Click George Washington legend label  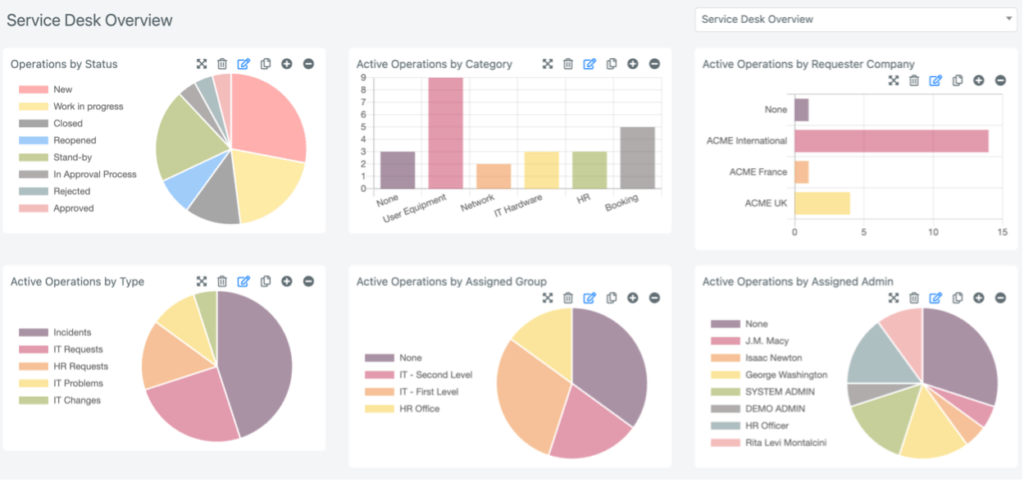click(x=786, y=375)
